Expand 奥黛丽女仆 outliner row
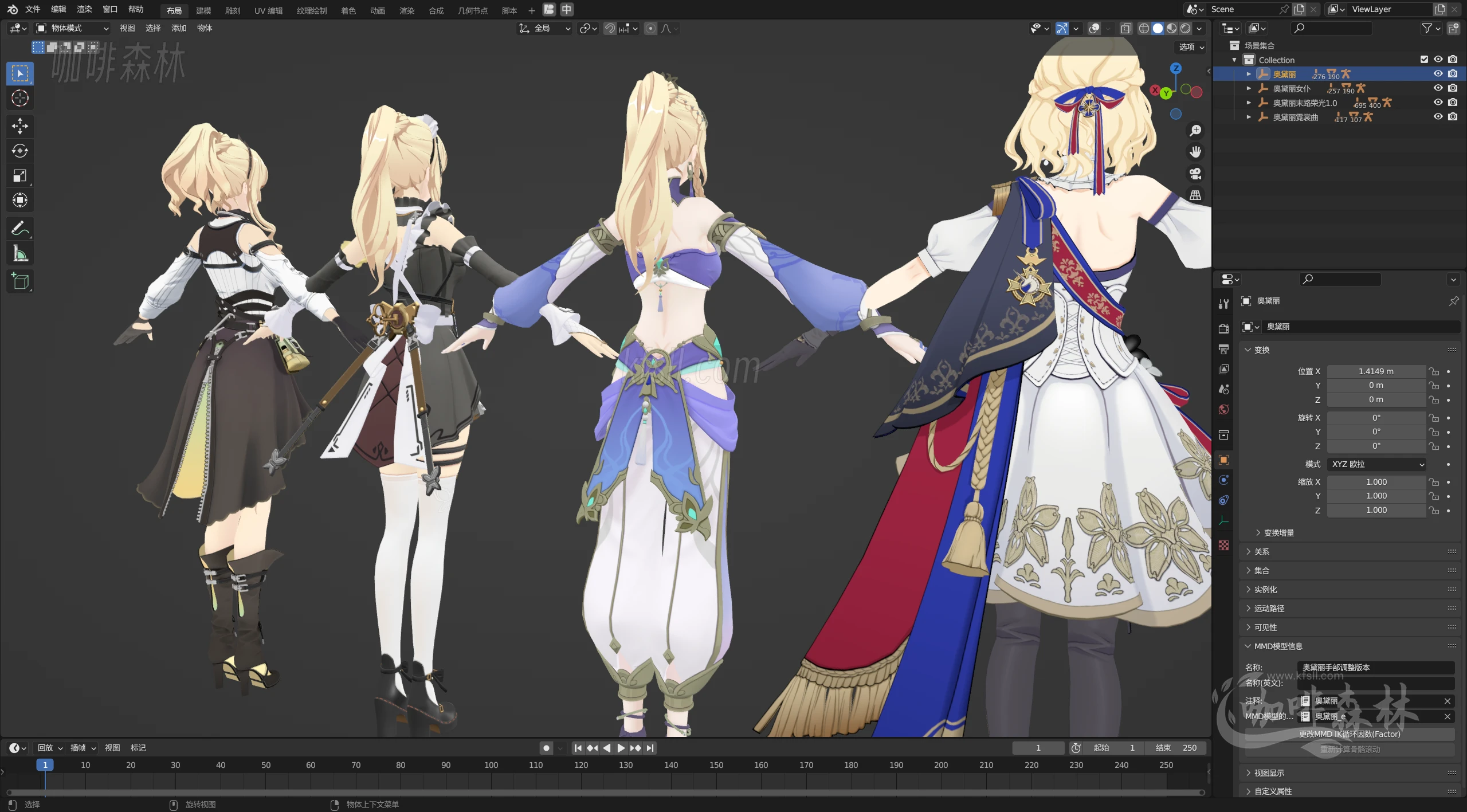Screen dimensions: 1467x812 [x=1249, y=88]
